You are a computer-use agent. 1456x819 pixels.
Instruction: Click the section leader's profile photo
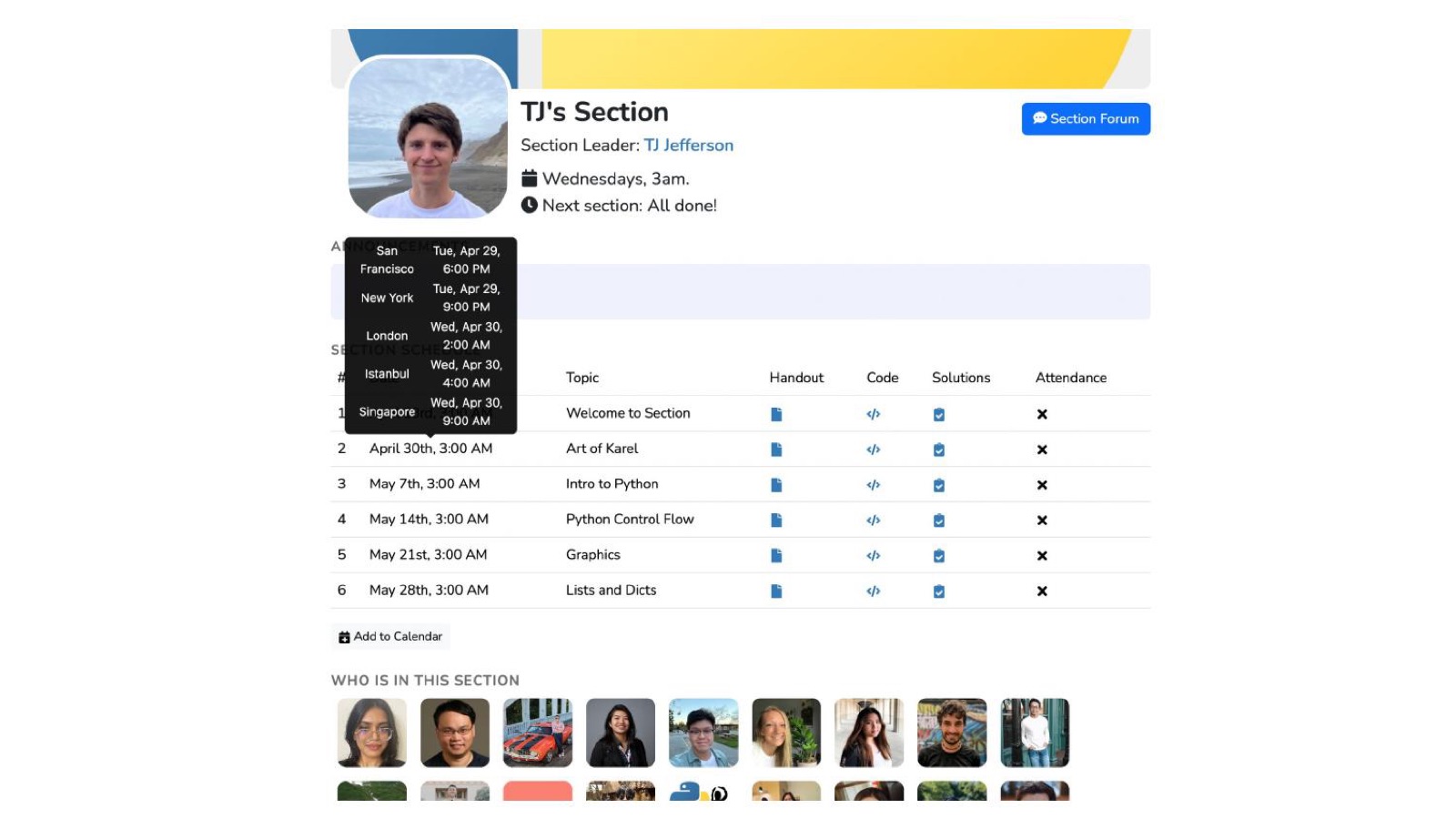(x=428, y=137)
